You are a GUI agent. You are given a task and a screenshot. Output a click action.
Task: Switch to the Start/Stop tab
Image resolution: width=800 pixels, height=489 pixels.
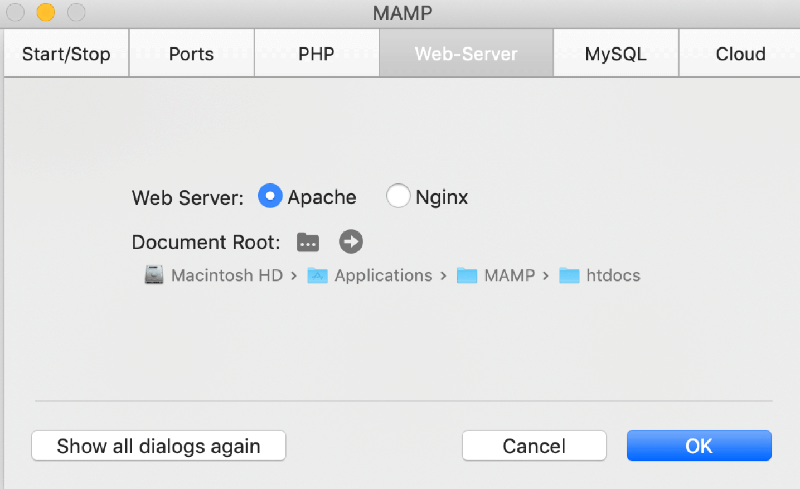click(66, 53)
